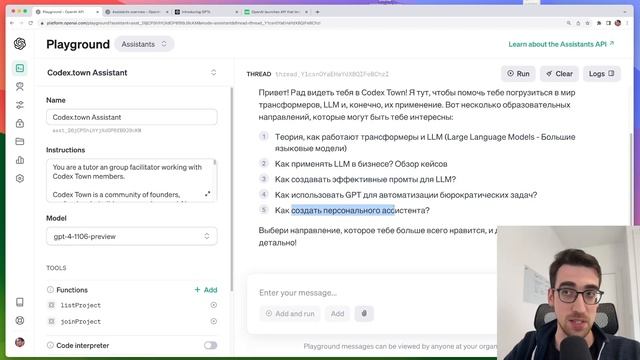Click the assistant ID under Name
Image resolution: width=640 pixels, height=360 pixels.
[x=97, y=131]
